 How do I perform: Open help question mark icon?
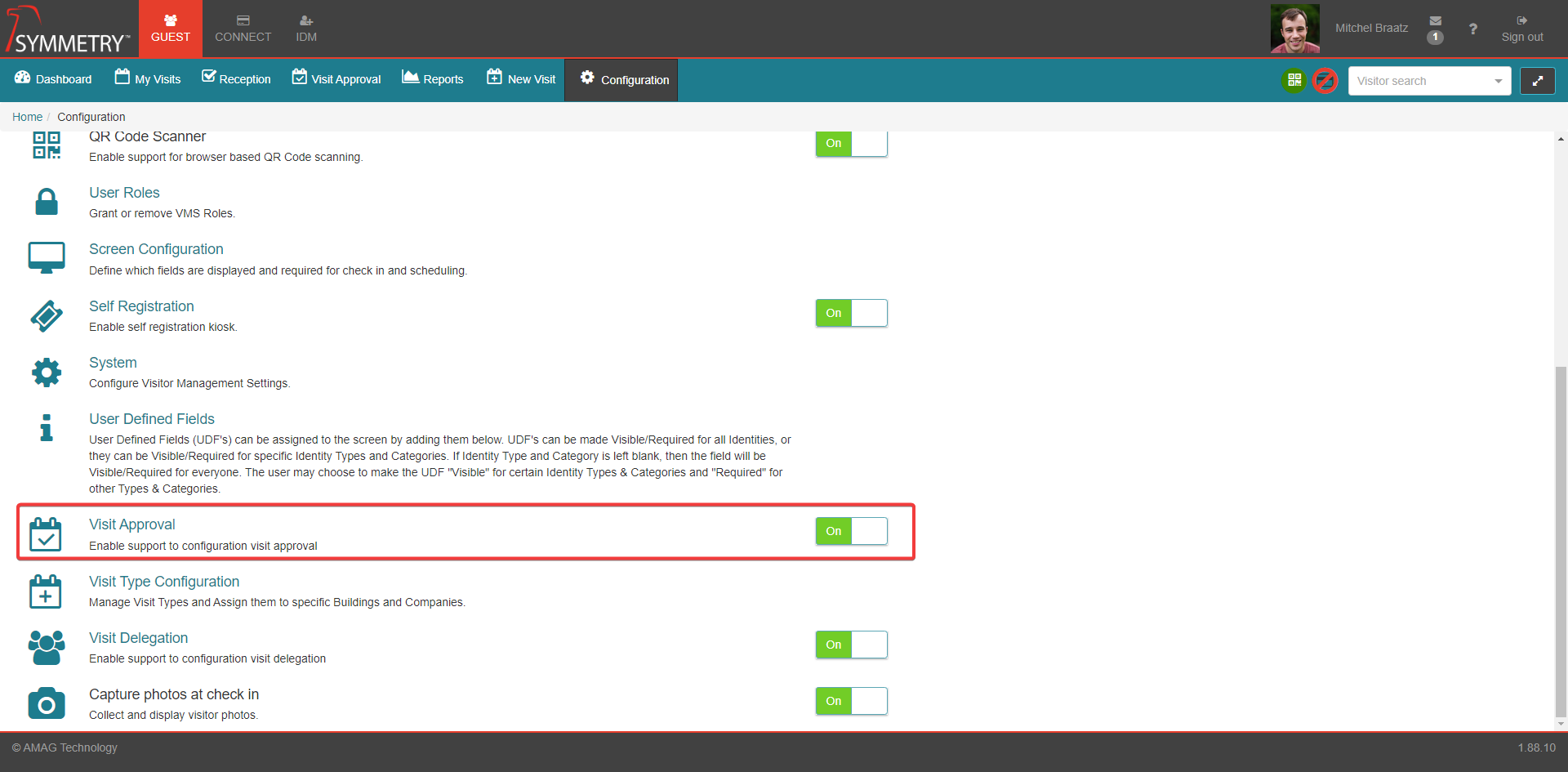pos(1473,29)
